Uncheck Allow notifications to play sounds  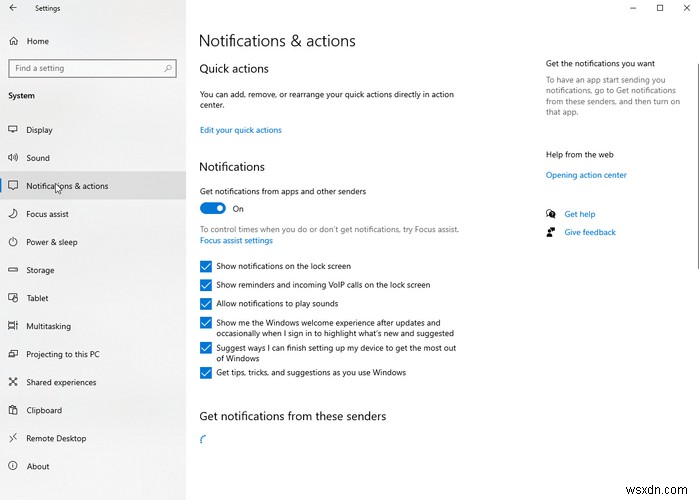[x=206, y=303]
